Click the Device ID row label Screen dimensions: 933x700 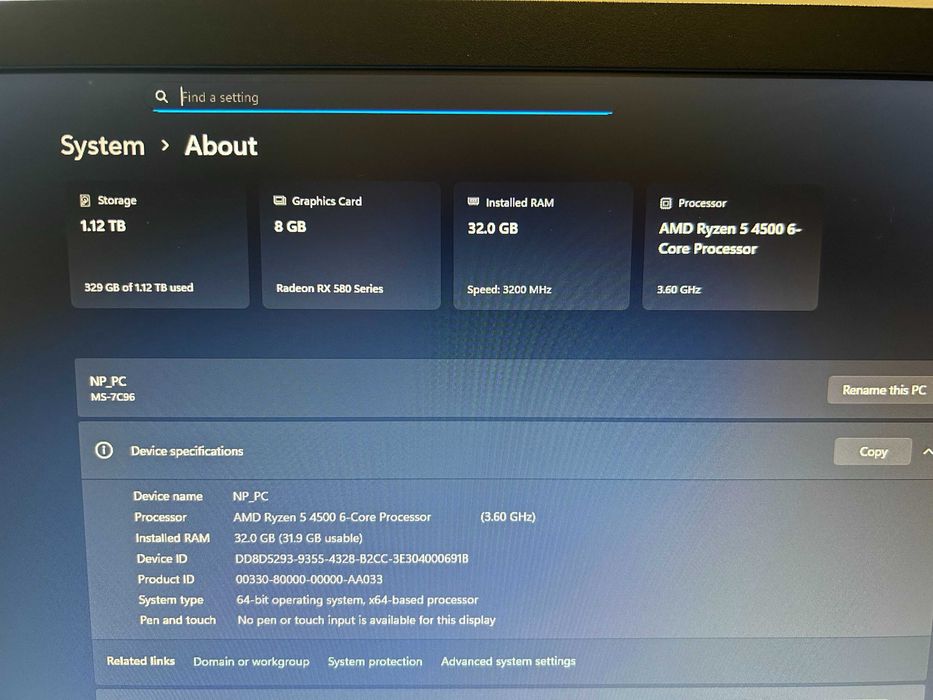click(x=162, y=558)
